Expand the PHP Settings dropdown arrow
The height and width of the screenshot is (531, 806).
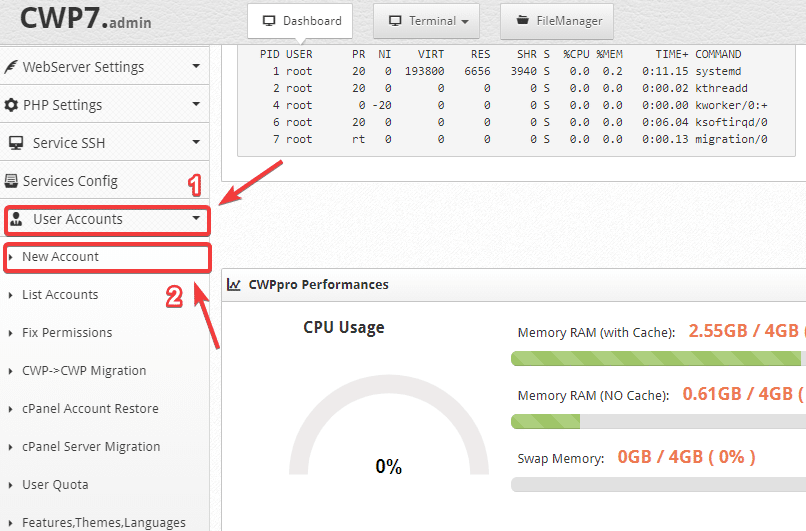(x=195, y=105)
